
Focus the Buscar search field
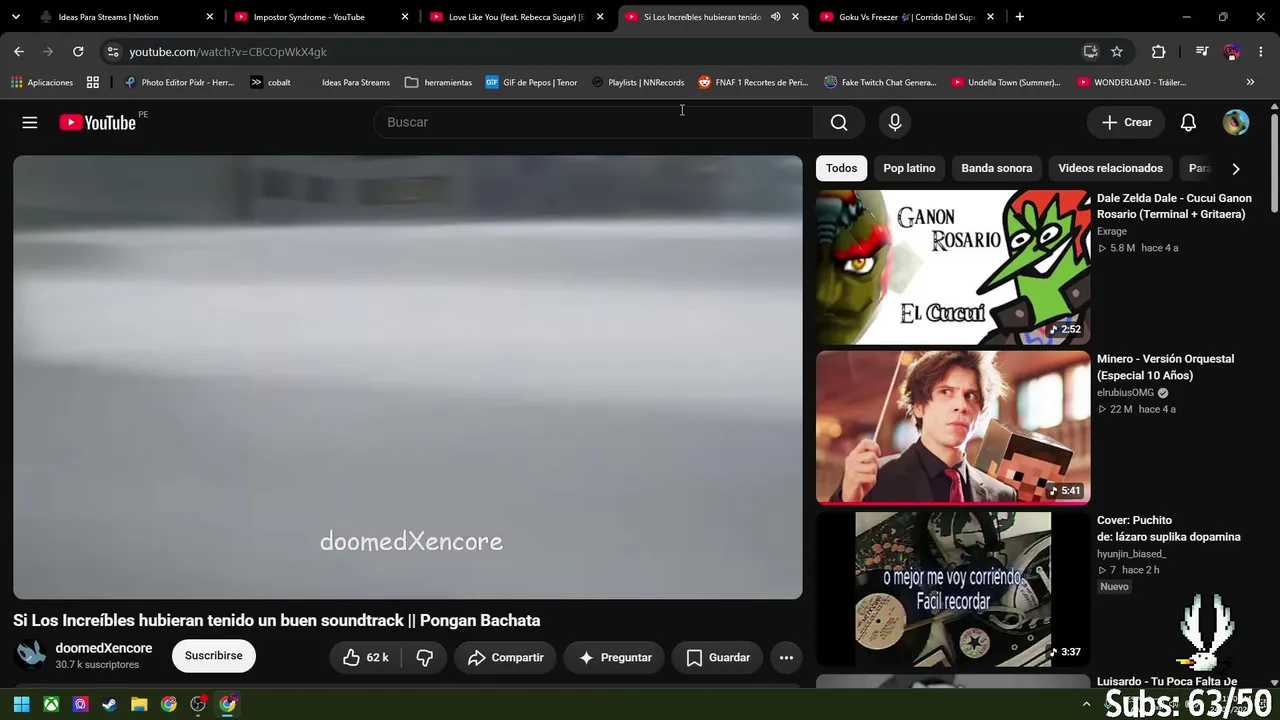pyautogui.click(x=593, y=122)
